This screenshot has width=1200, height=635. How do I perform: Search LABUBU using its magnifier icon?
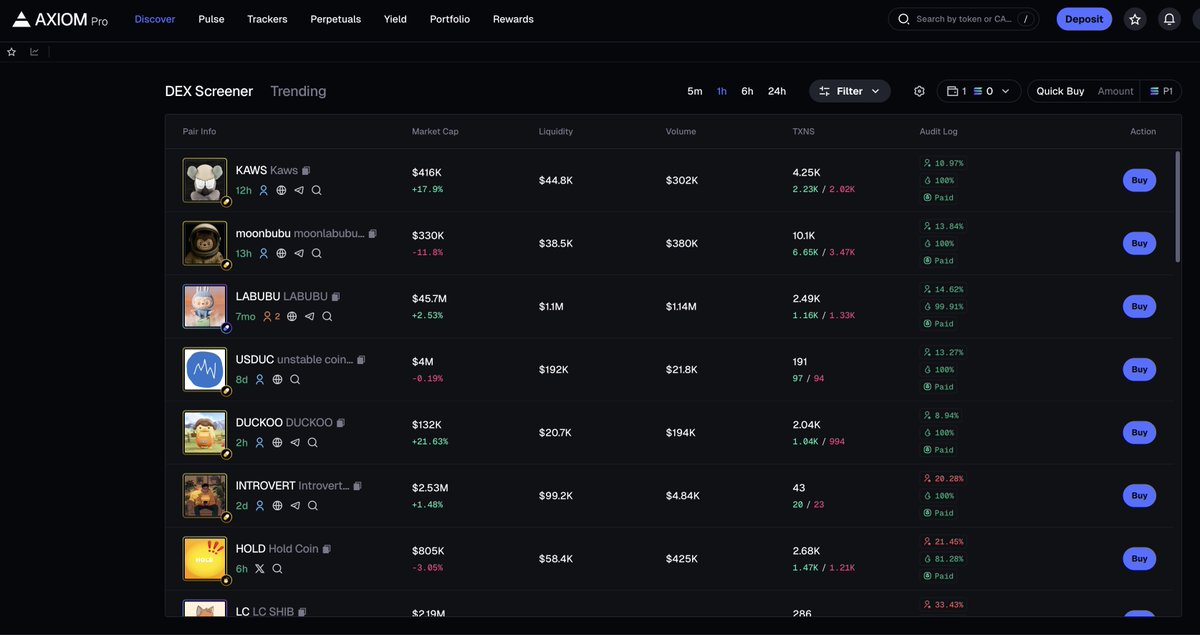327,316
